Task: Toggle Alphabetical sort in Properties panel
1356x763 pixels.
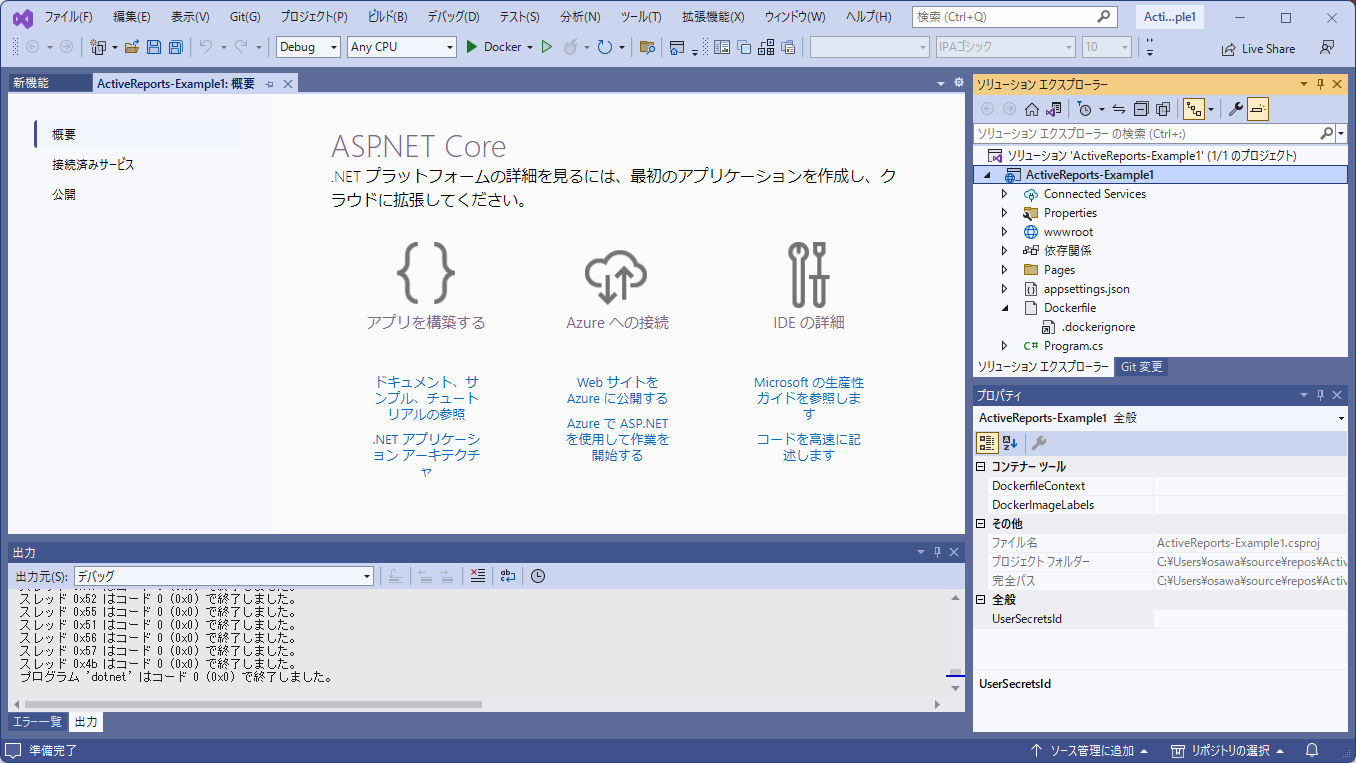Action: point(1010,443)
